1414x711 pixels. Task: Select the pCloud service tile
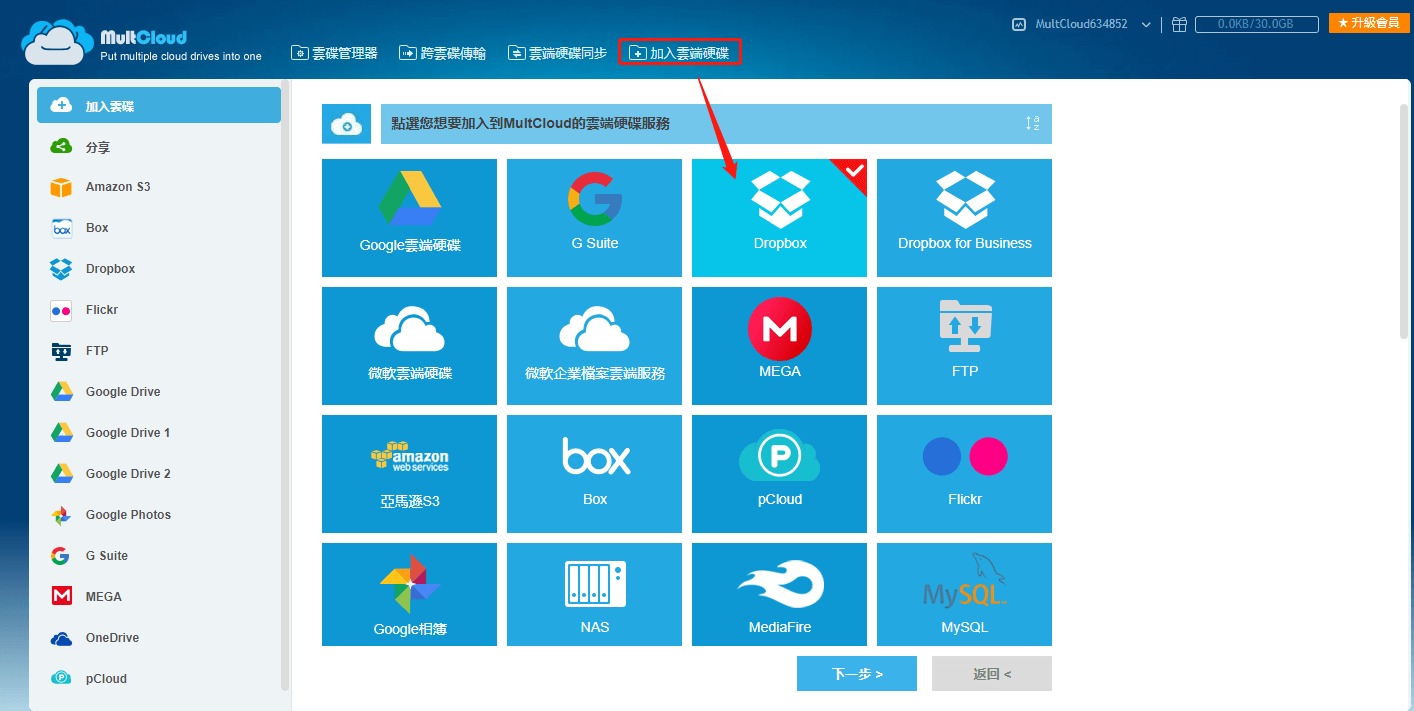(x=779, y=474)
